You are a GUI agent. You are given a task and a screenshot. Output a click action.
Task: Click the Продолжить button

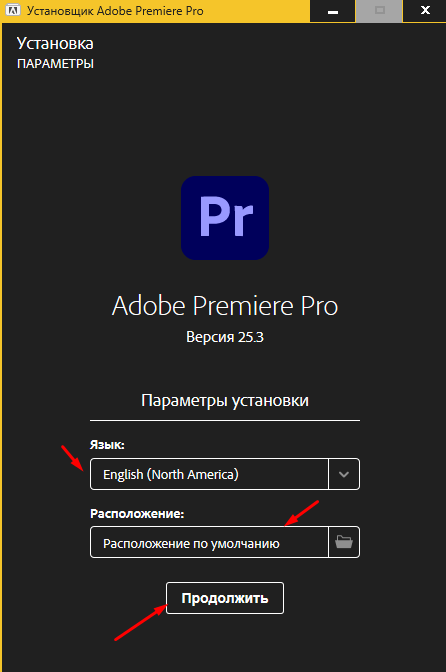pos(225,598)
